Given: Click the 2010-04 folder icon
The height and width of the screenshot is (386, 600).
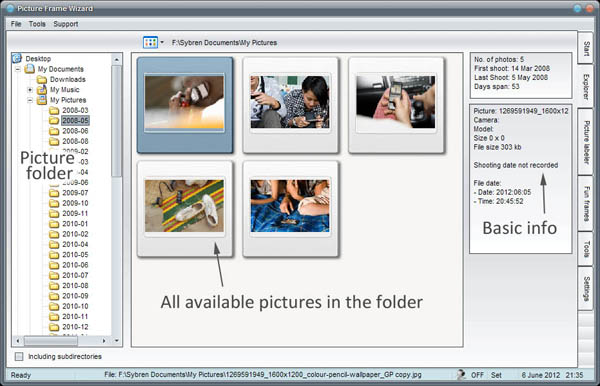Looking at the screenshot, I should pyautogui.click(x=54, y=244).
